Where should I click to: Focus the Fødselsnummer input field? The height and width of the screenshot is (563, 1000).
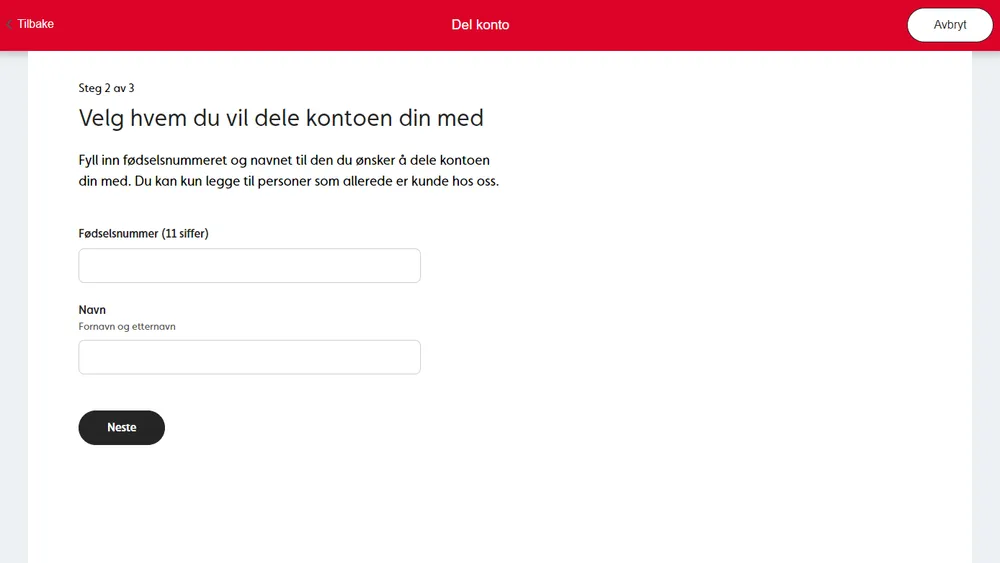[x=249, y=266]
